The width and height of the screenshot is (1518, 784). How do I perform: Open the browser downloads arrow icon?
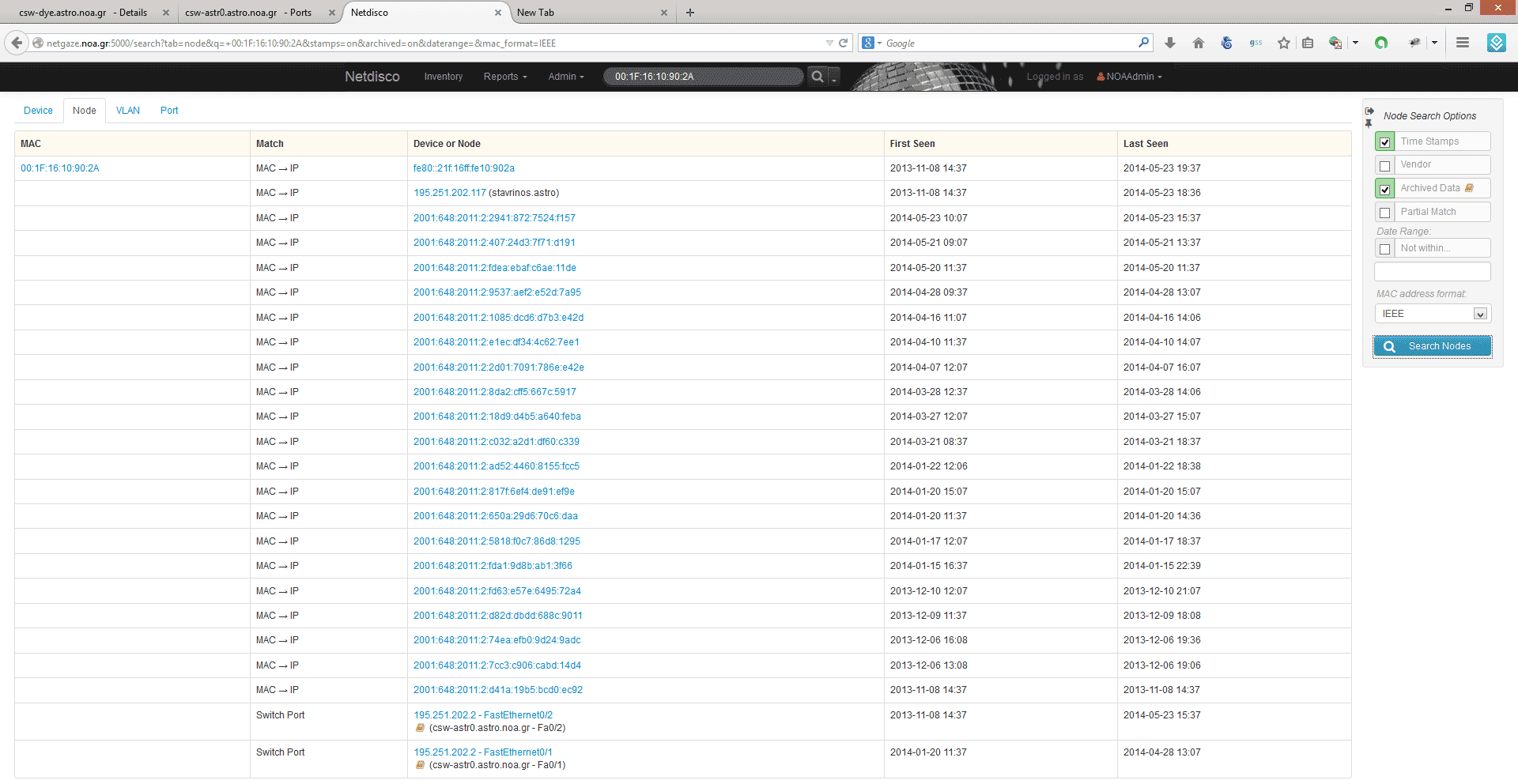point(1170,43)
